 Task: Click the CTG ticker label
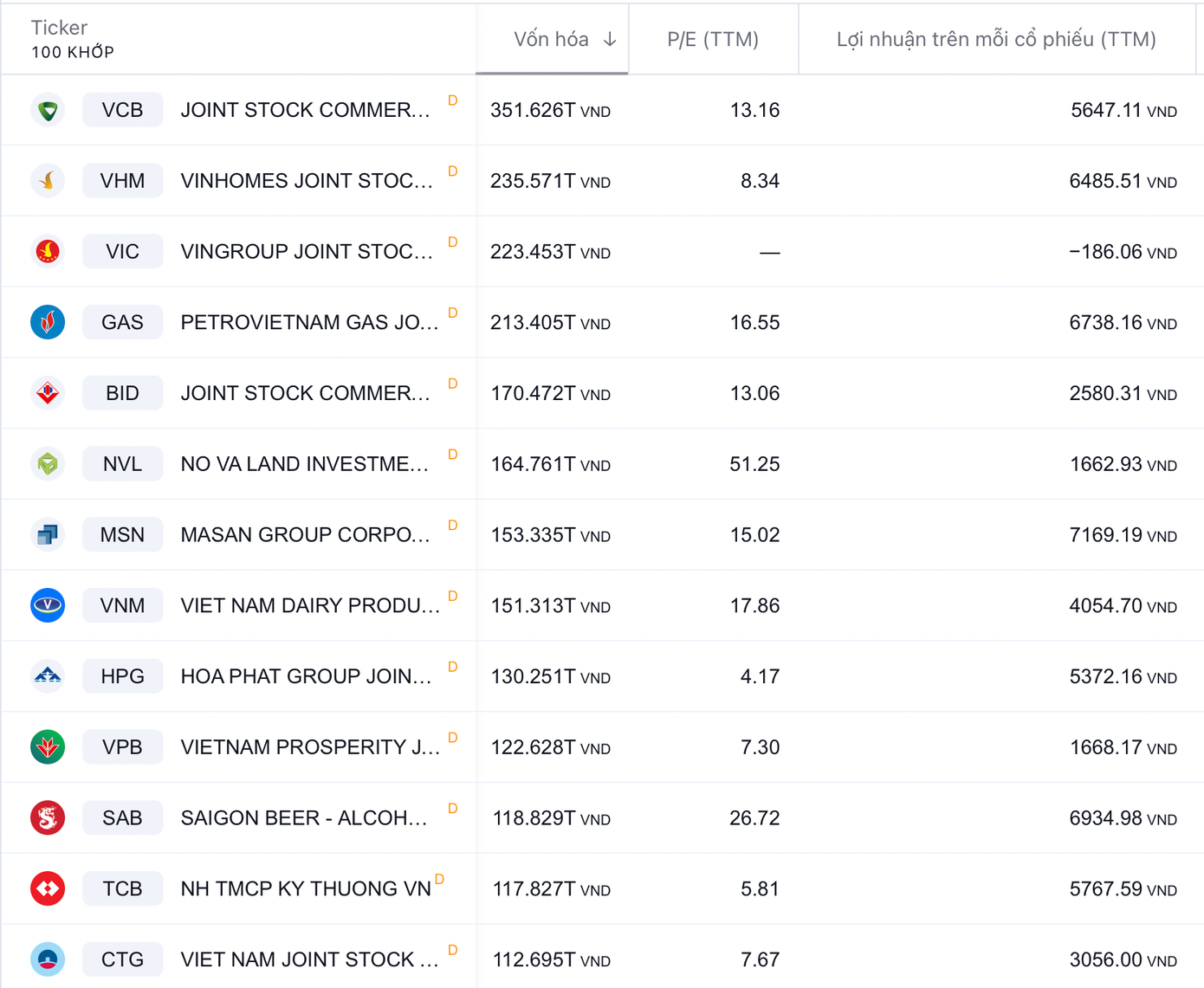(x=122, y=959)
